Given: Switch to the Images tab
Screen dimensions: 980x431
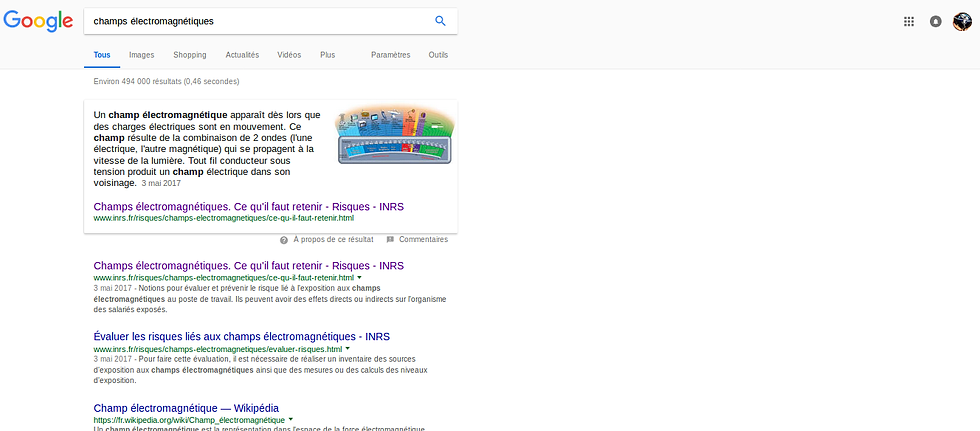Looking at the screenshot, I should coord(142,55).
